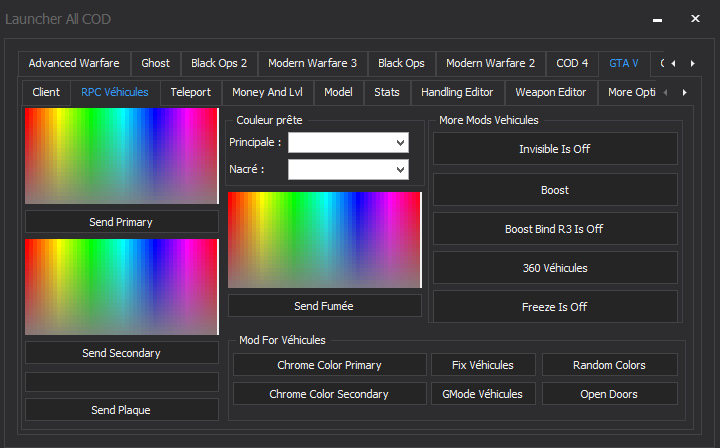Switch to Ghost tab
Screen dimensions: 720x448
coord(155,63)
